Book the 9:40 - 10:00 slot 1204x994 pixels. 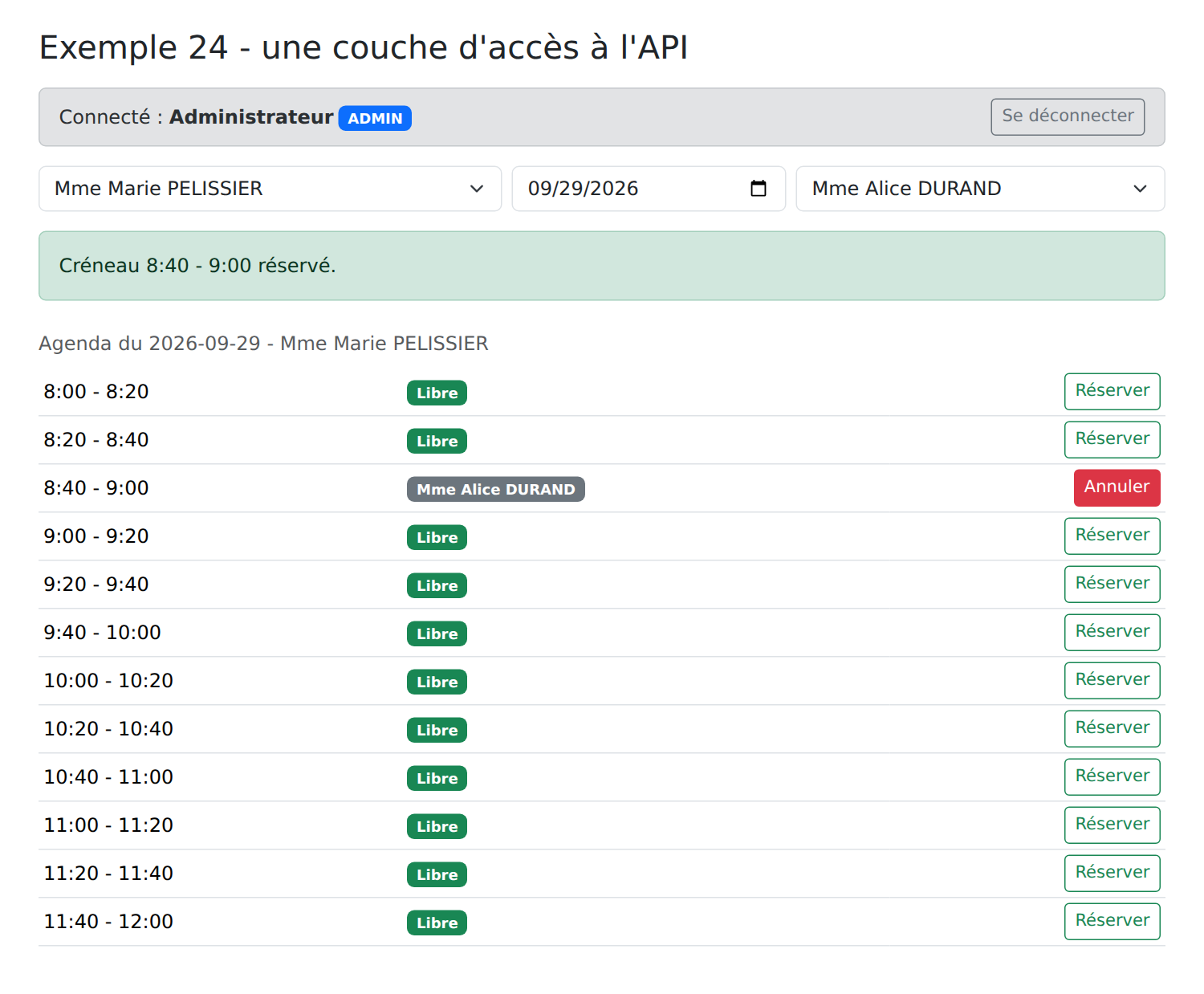pos(1112,633)
